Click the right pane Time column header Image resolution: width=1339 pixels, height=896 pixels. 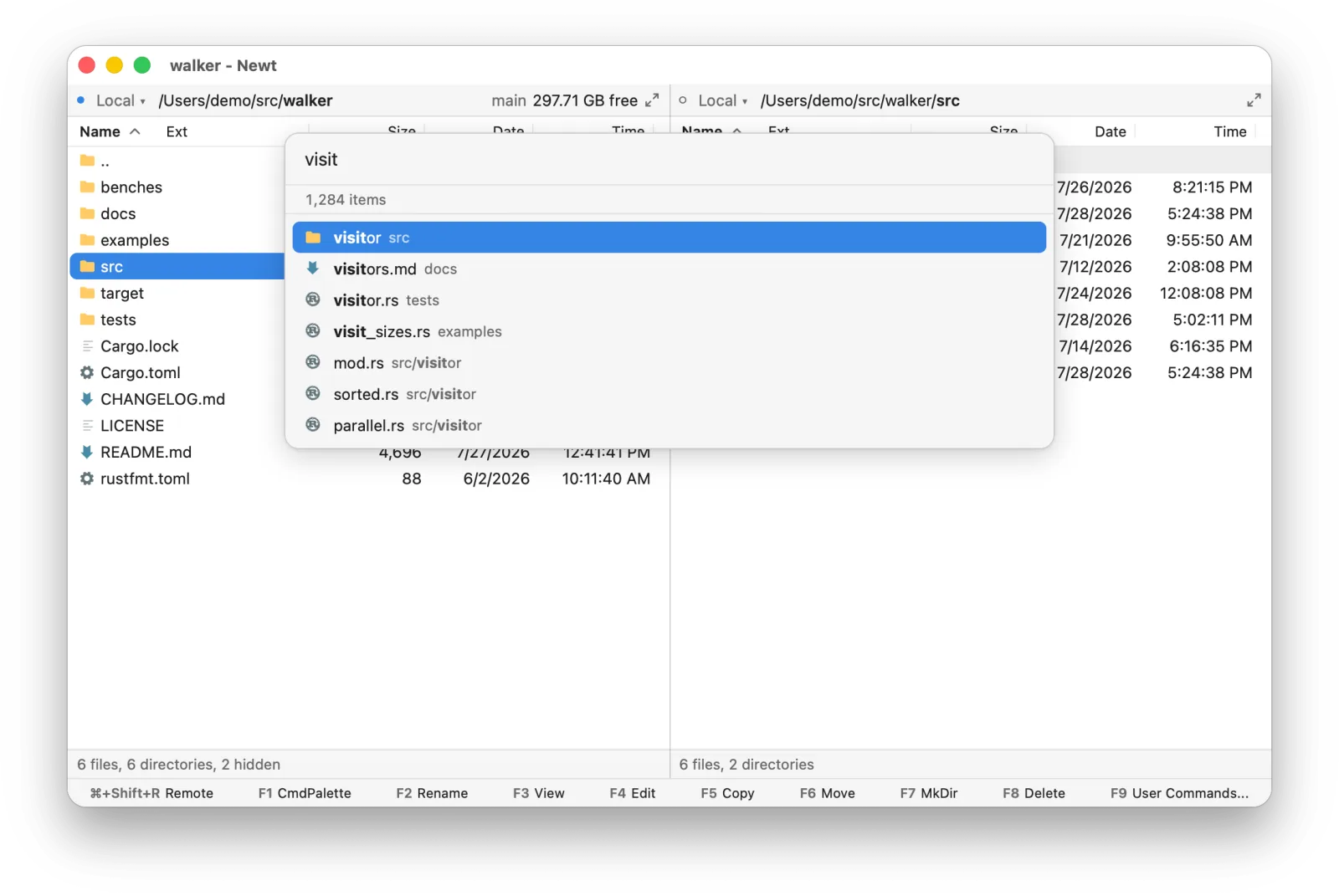(1229, 131)
